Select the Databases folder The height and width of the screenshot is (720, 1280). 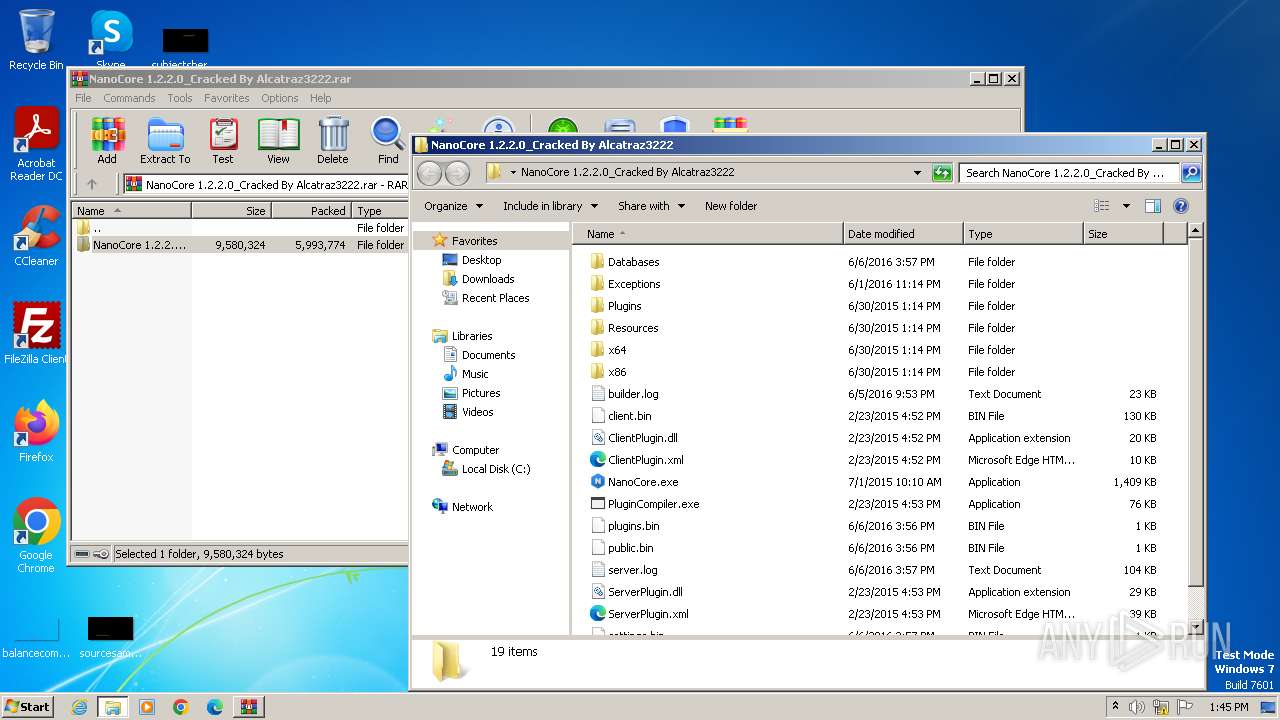coord(633,262)
